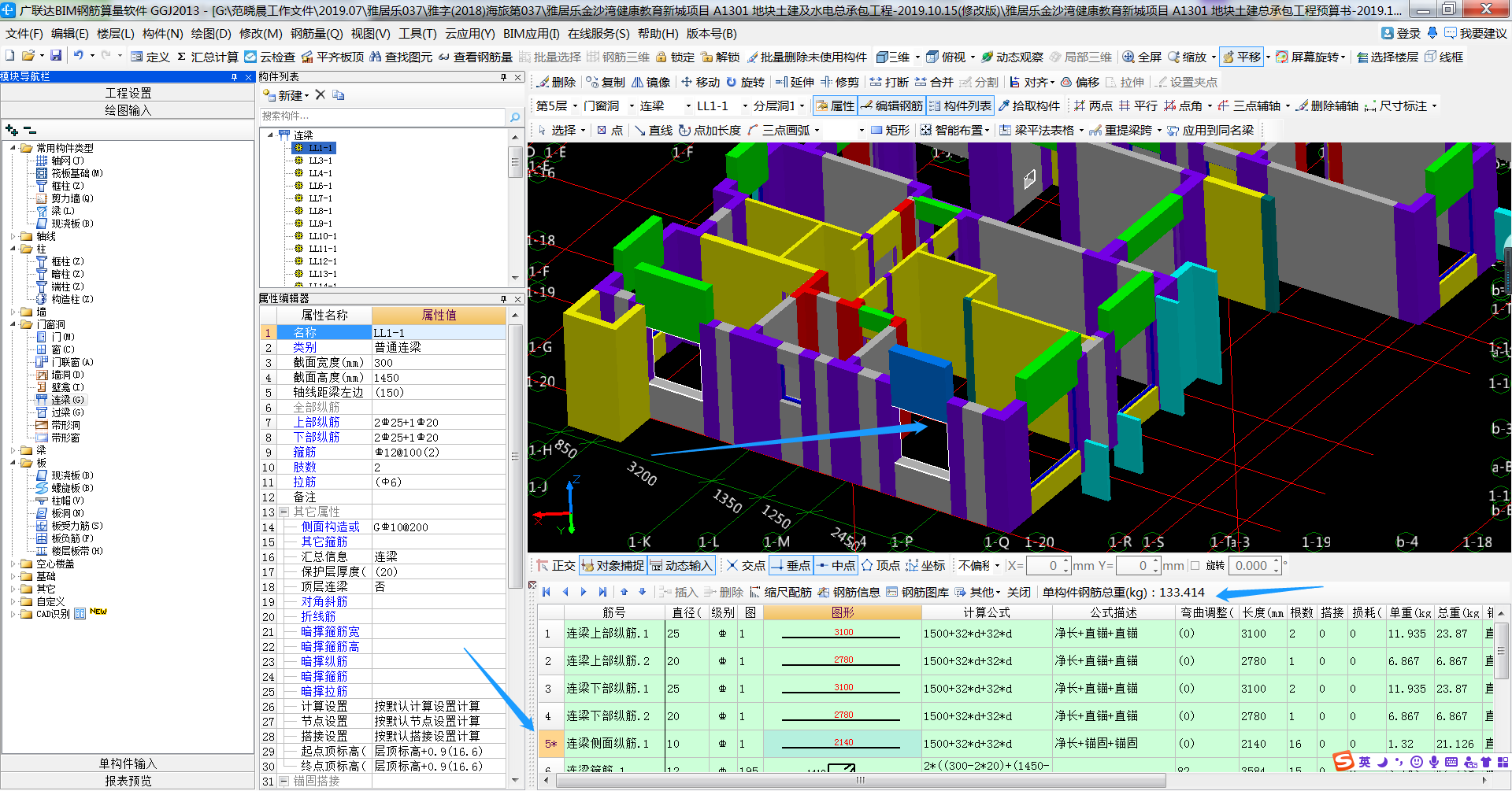Click the 移动 move tool

click(x=700, y=82)
